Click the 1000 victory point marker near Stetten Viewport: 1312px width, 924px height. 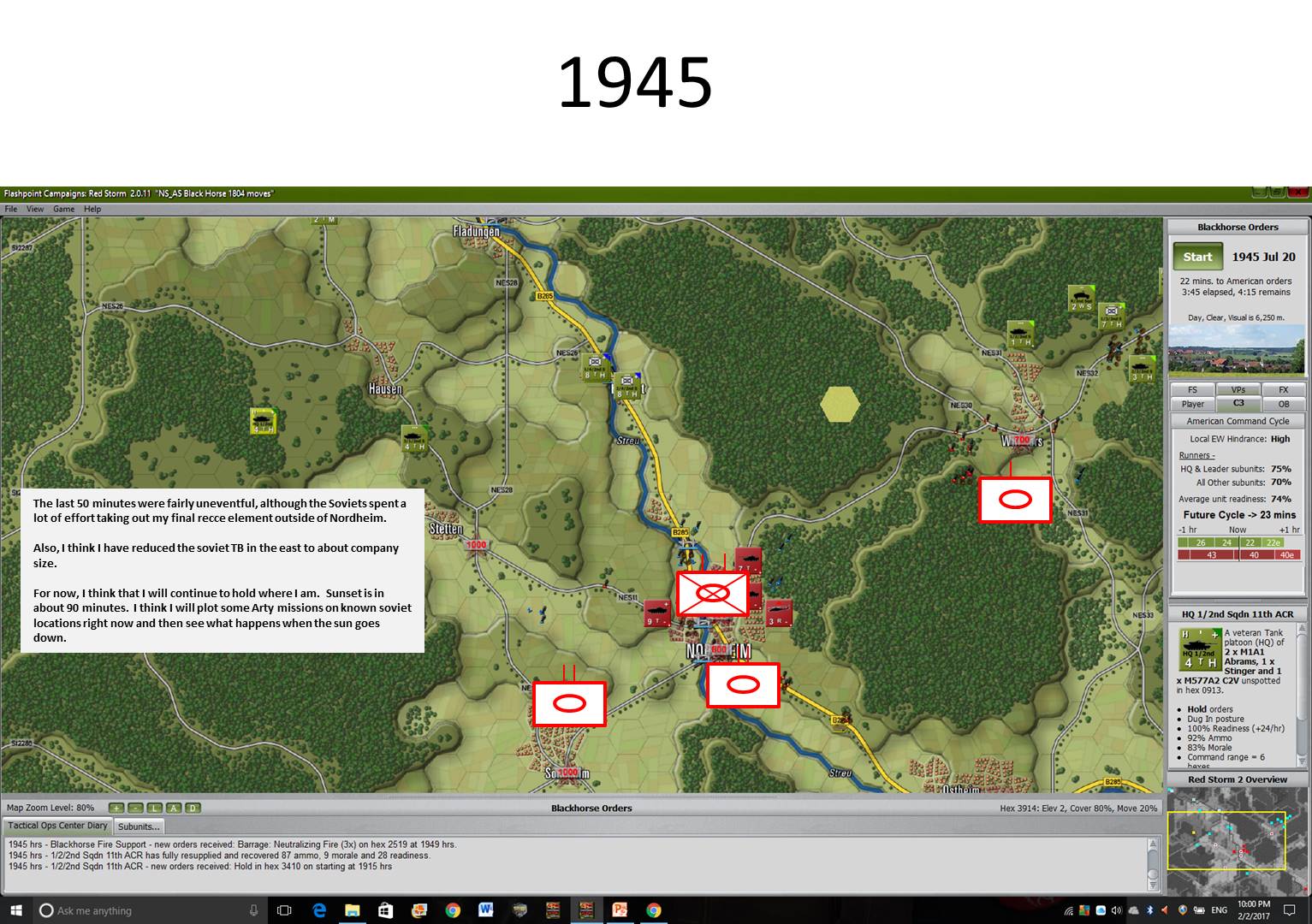pyautogui.click(x=477, y=545)
